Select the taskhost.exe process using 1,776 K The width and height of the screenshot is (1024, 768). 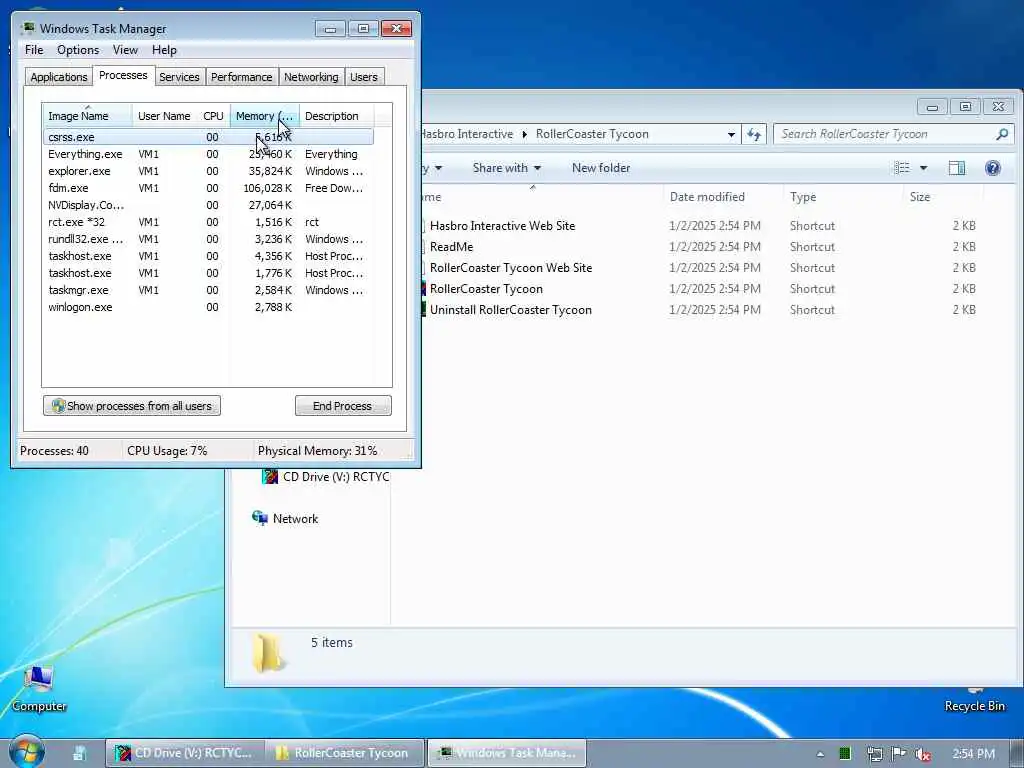point(208,273)
